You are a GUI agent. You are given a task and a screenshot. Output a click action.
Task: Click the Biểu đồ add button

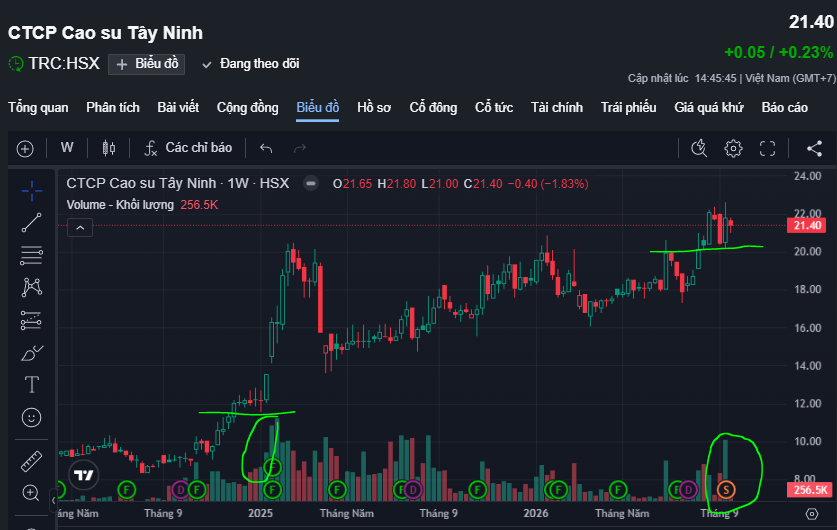(147, 64)
